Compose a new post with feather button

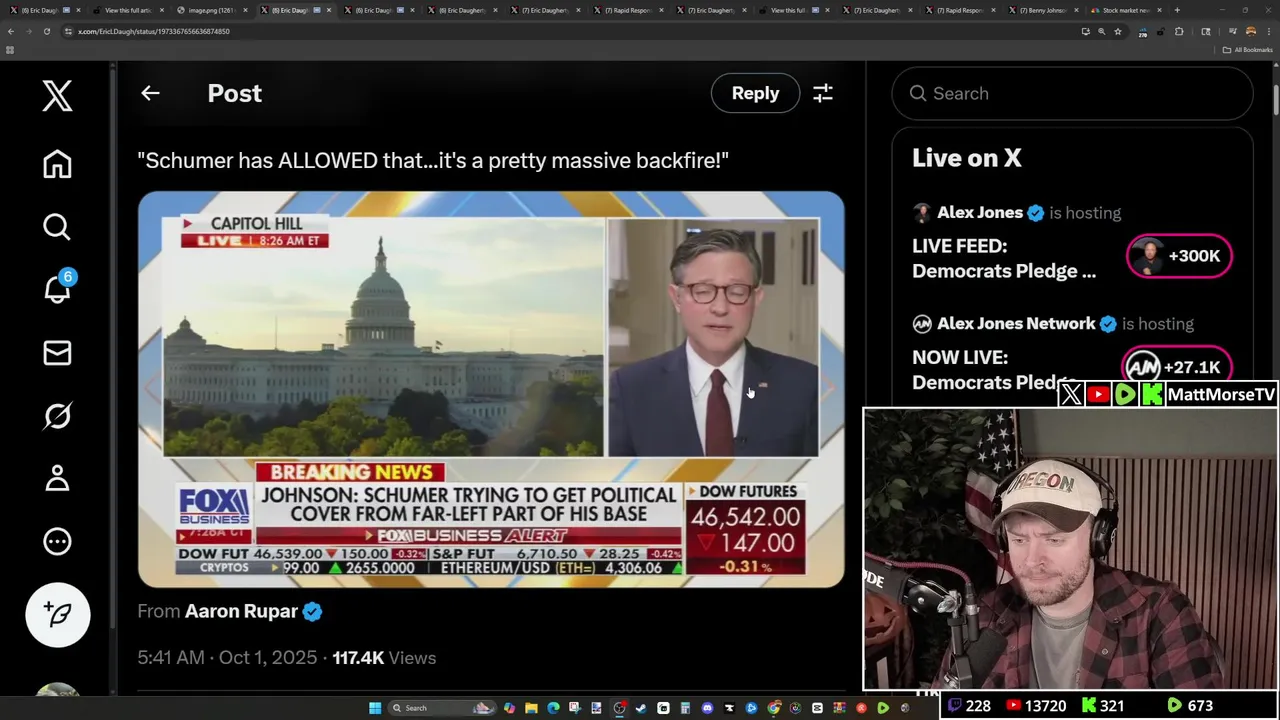click(x=58, y=614)
